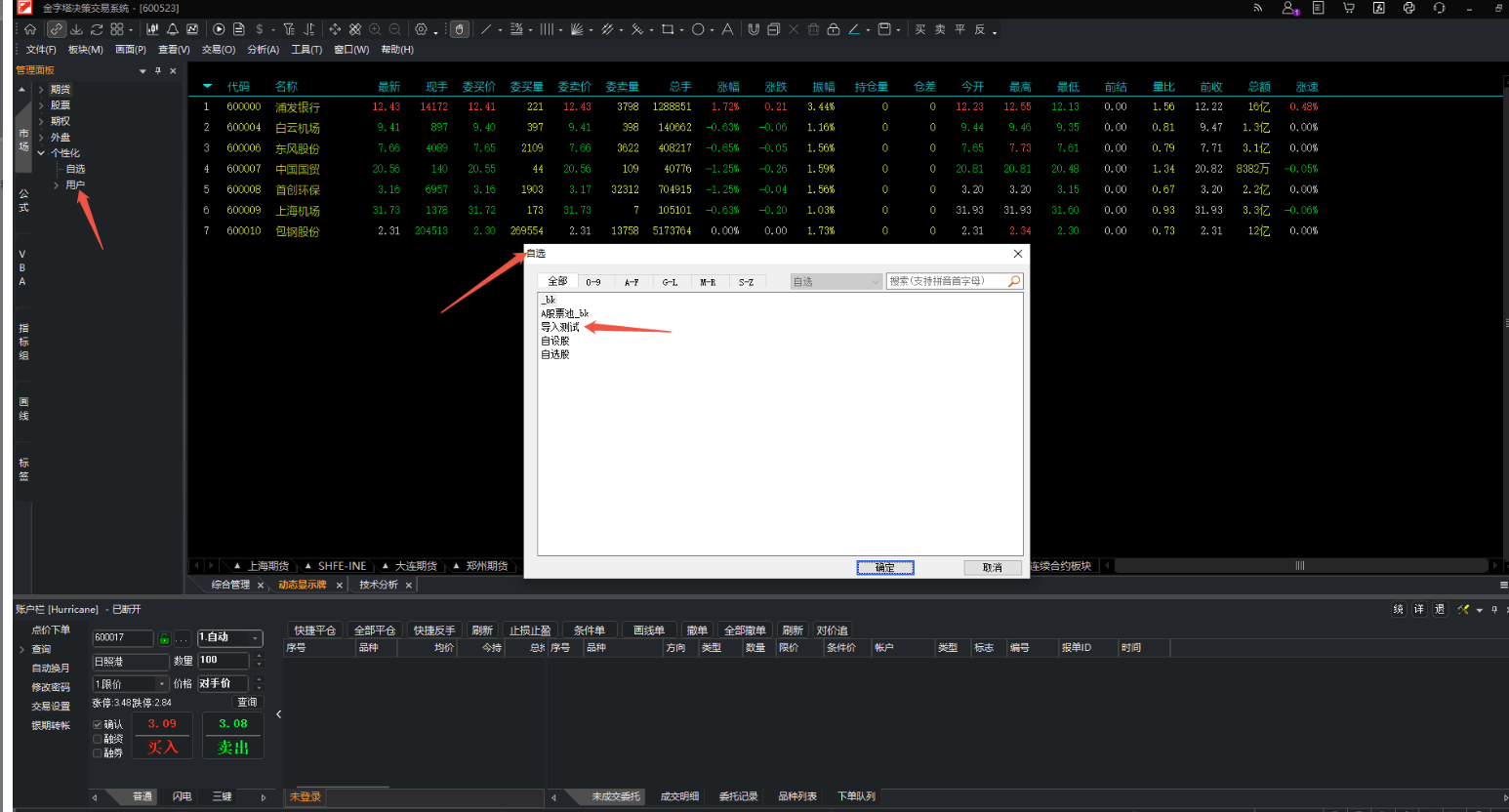
Task: Enable the 融券 checkbox
Action: (x=98, y=753)
